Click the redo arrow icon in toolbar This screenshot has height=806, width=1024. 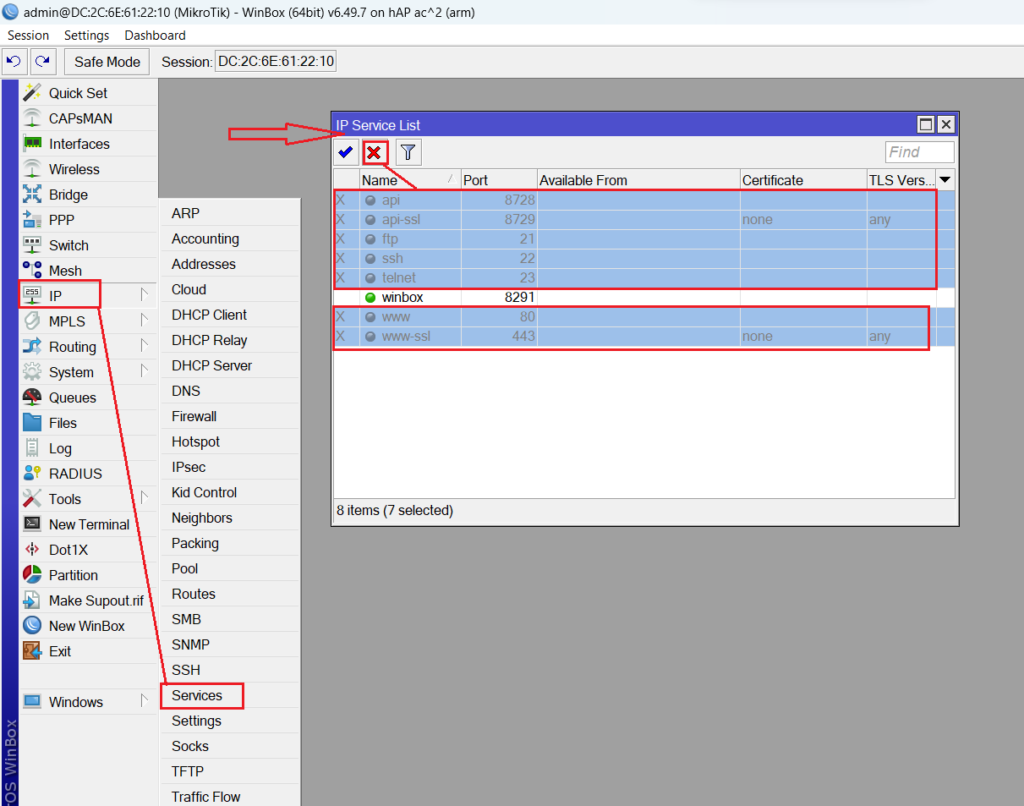(42, 61)
